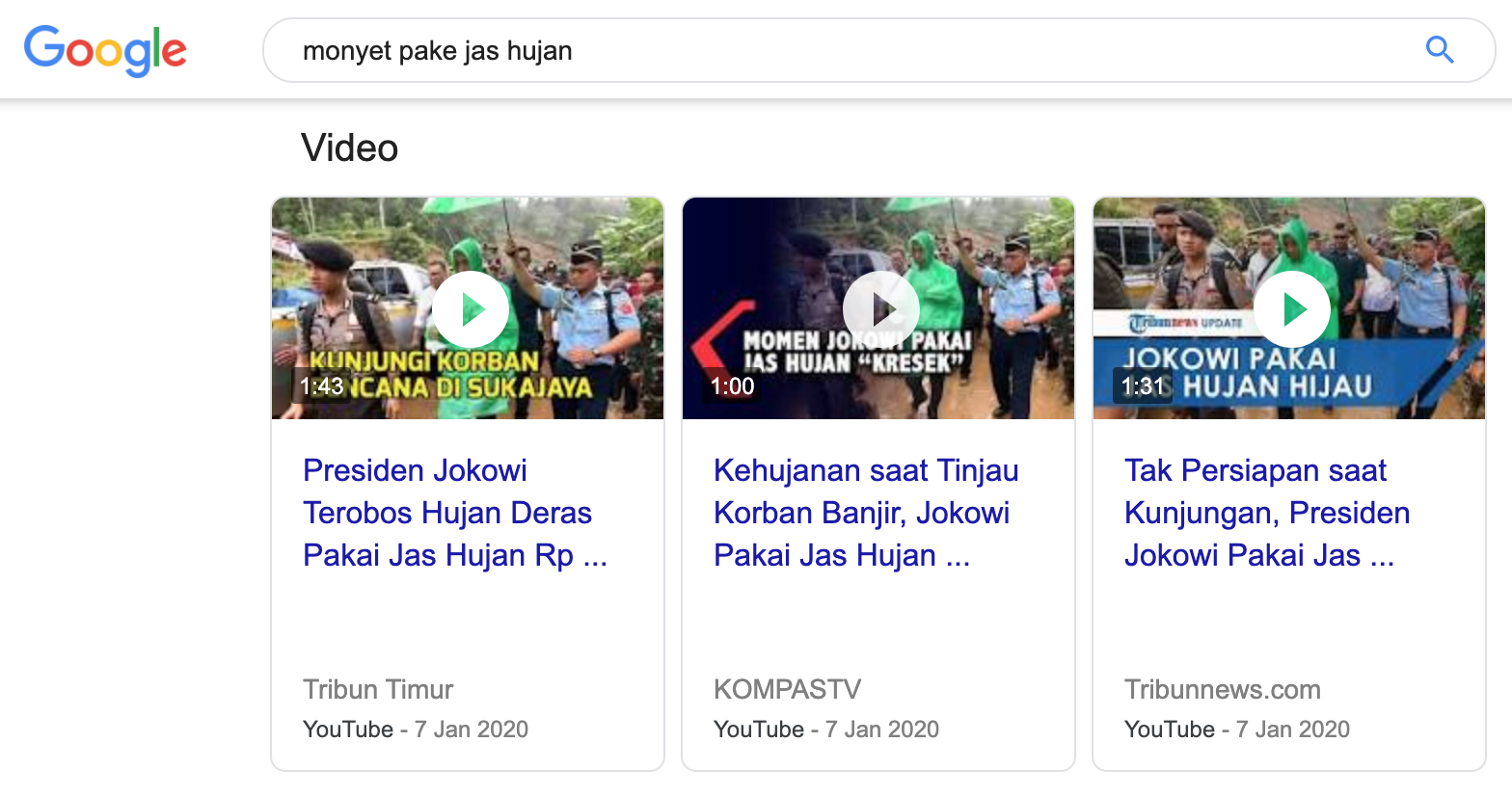Click 'YouTube - 7 Jan 2020' under Tribunnews.com
The height and width of the screenshot is (796, 1512).
[x=1237, y=730]
